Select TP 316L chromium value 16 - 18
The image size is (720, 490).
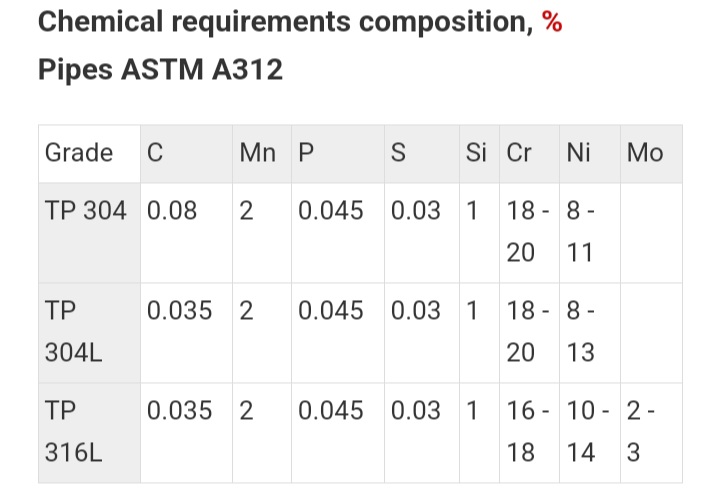[529, 433]
